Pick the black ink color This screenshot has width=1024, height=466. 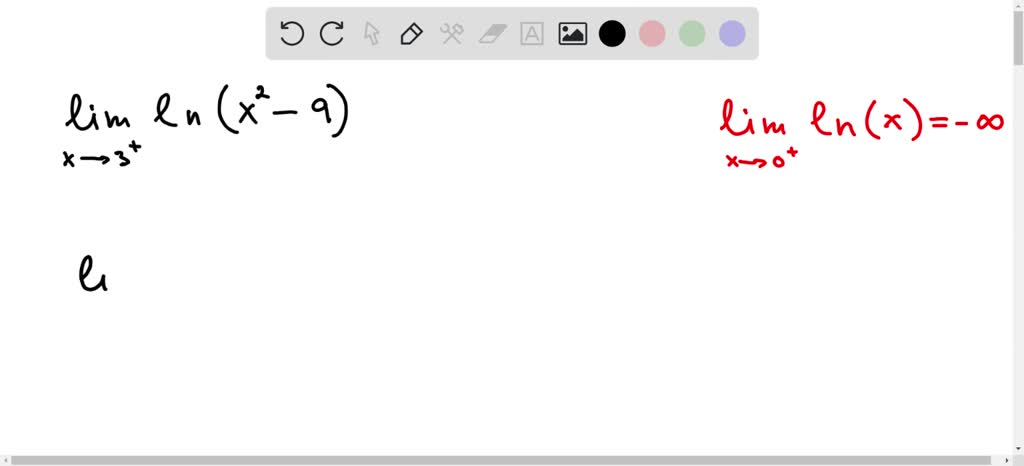point(612,33)
